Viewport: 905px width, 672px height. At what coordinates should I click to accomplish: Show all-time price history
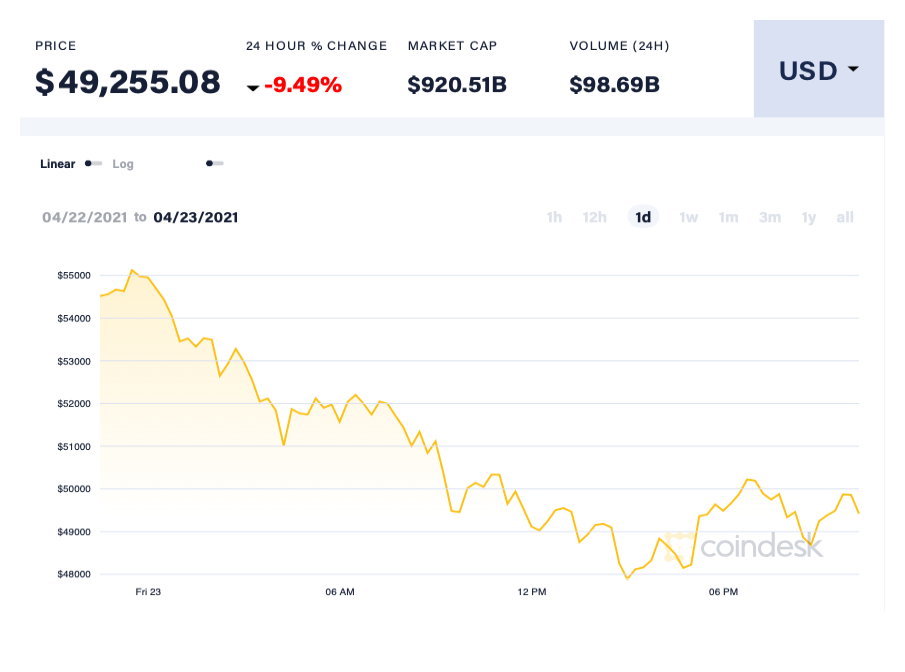pos(844,217)
